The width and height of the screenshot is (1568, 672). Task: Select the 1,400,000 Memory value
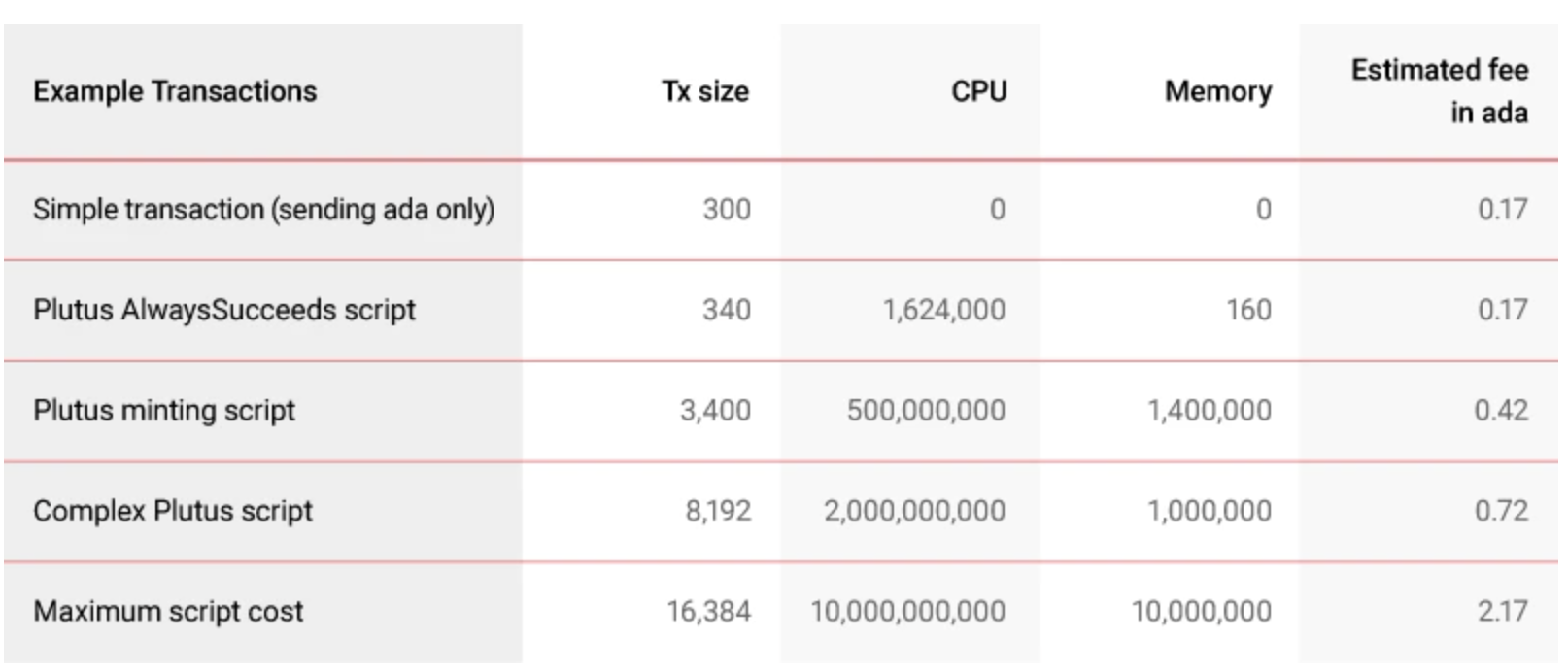tap(1210, 410)
